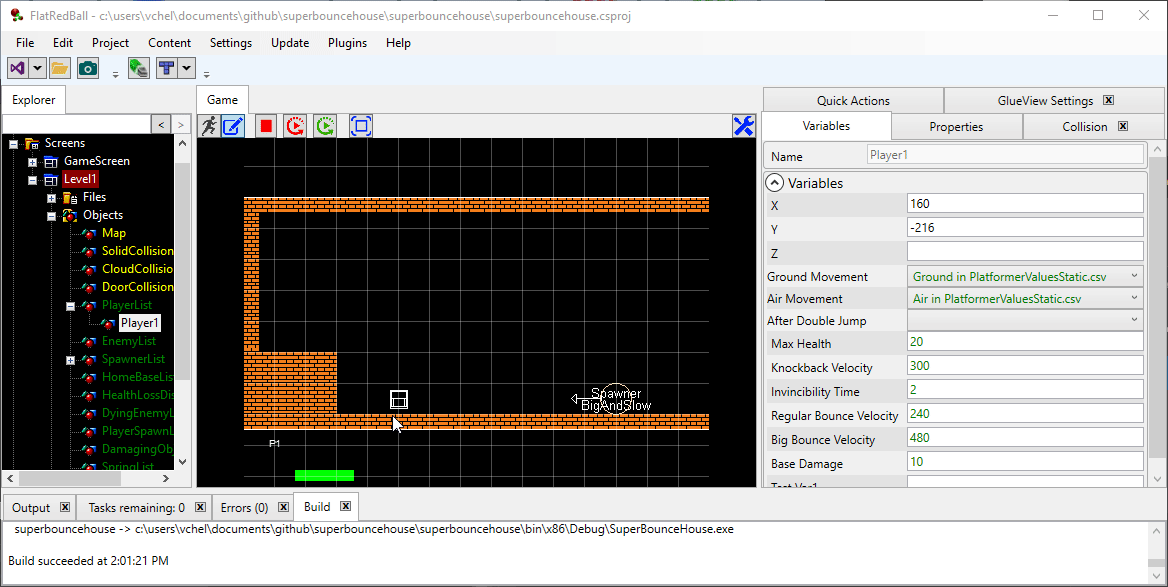Open the Errors (0) tab

point(244,507)
